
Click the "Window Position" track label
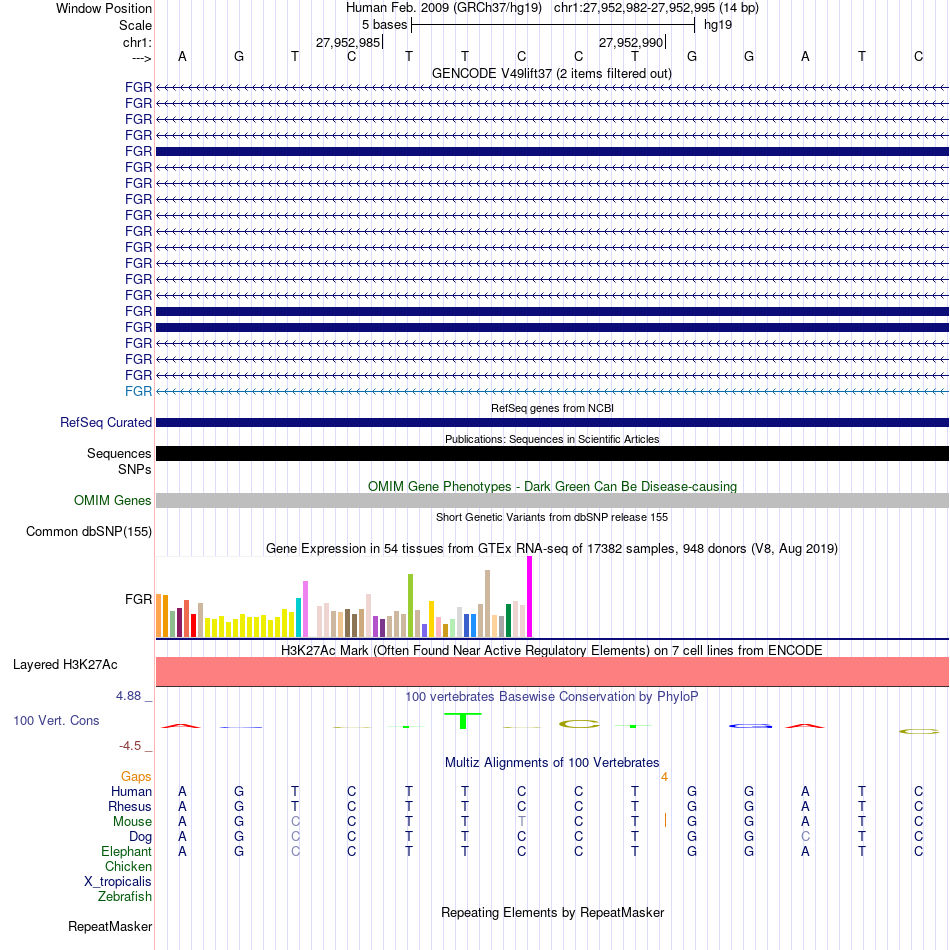[104, 8]
